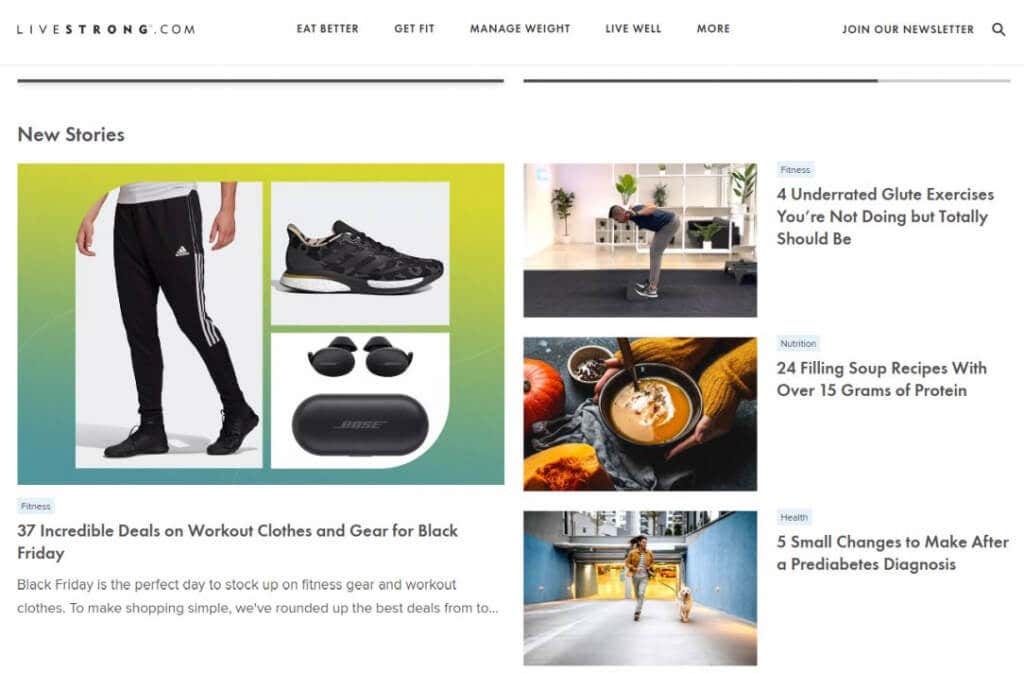This screenshot has height=673, width=1024.
Task: Open the Get Fit menu
Action: coord(414,29)
